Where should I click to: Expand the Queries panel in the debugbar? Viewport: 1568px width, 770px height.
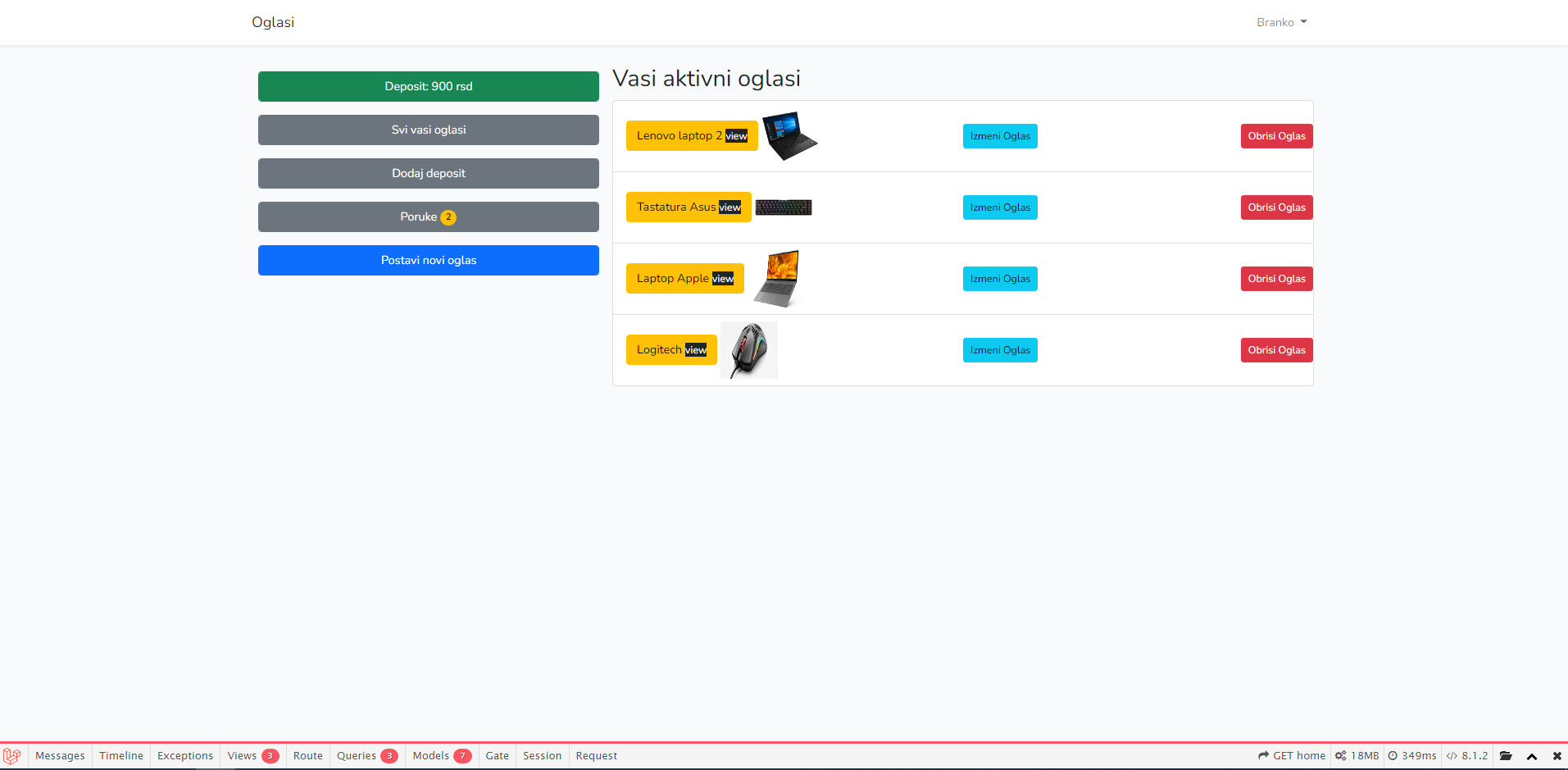pyautogui.click(x=366, y=755)
